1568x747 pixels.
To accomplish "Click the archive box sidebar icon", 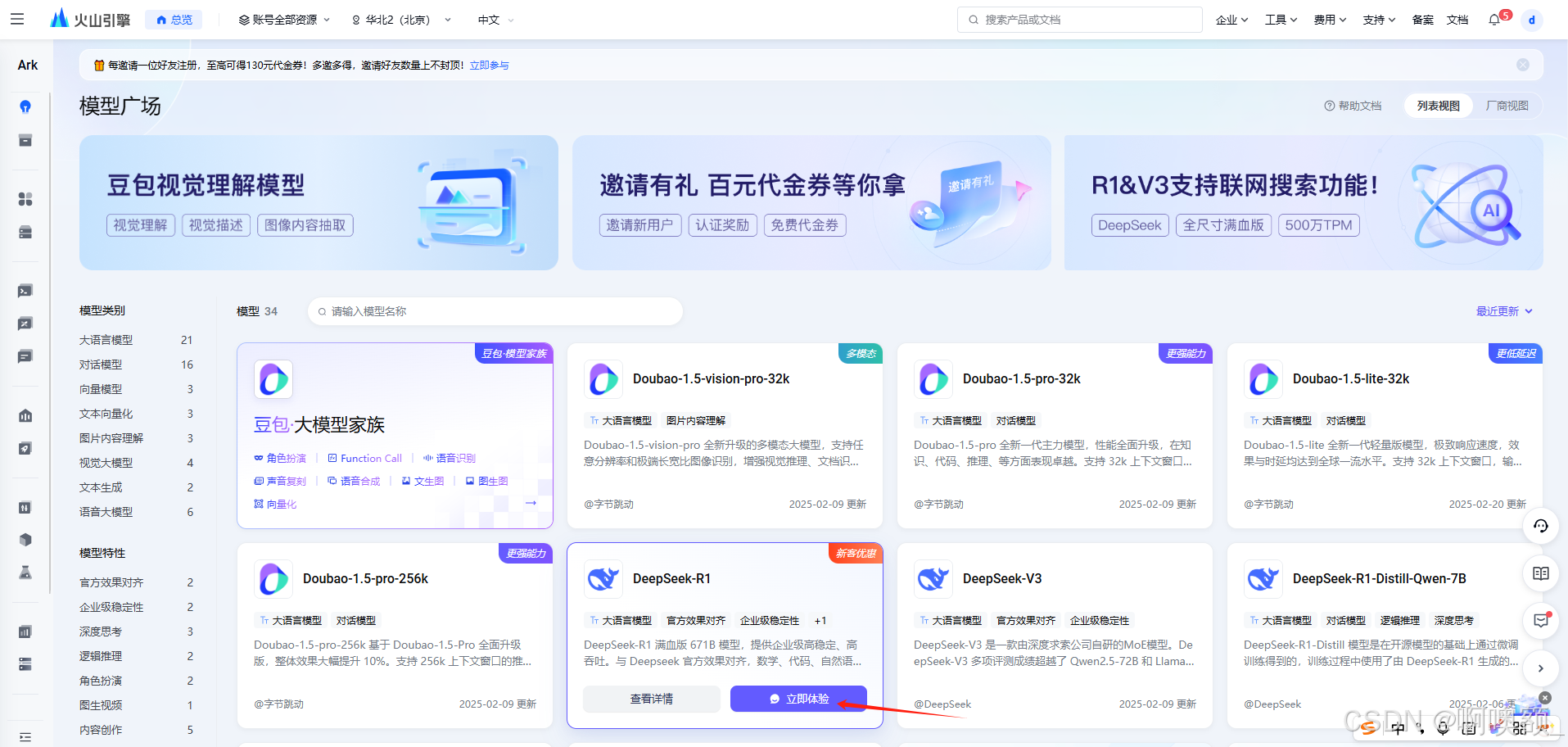I will tap(25, 141).
